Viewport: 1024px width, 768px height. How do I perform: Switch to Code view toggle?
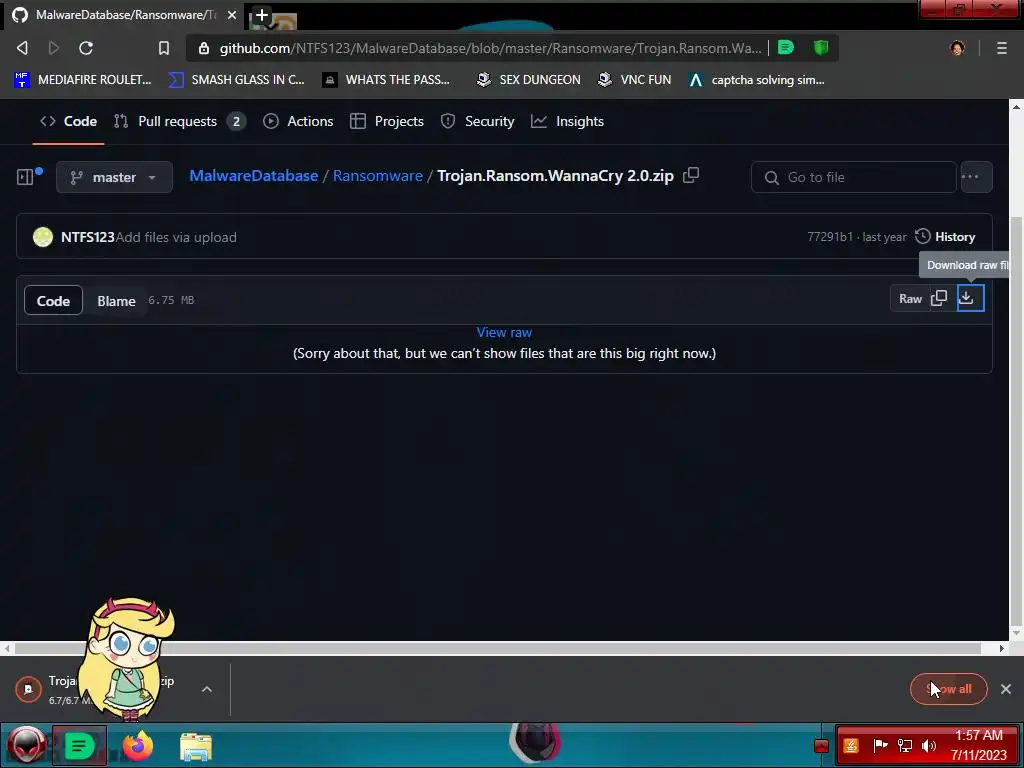click(x=54, y=300)
